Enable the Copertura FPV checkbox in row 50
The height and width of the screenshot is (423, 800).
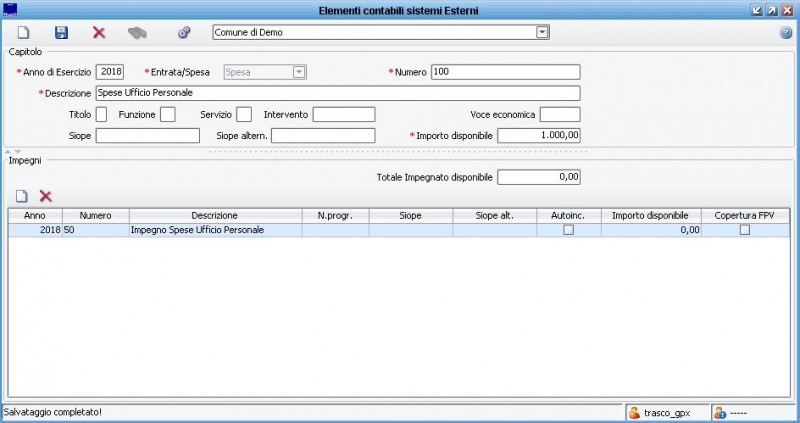[743, 230]
